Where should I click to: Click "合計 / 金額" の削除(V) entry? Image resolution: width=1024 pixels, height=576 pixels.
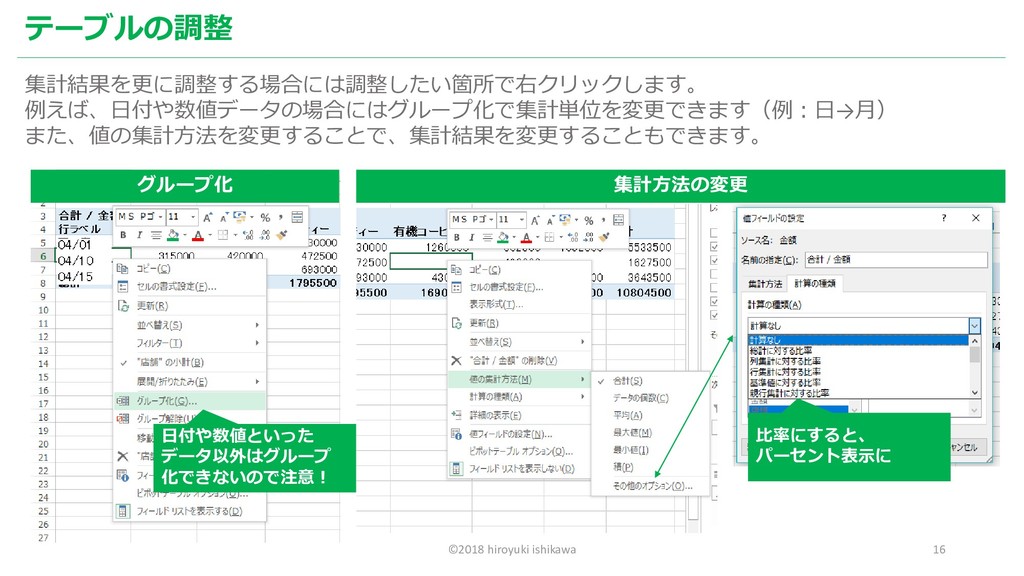[520, 360]
